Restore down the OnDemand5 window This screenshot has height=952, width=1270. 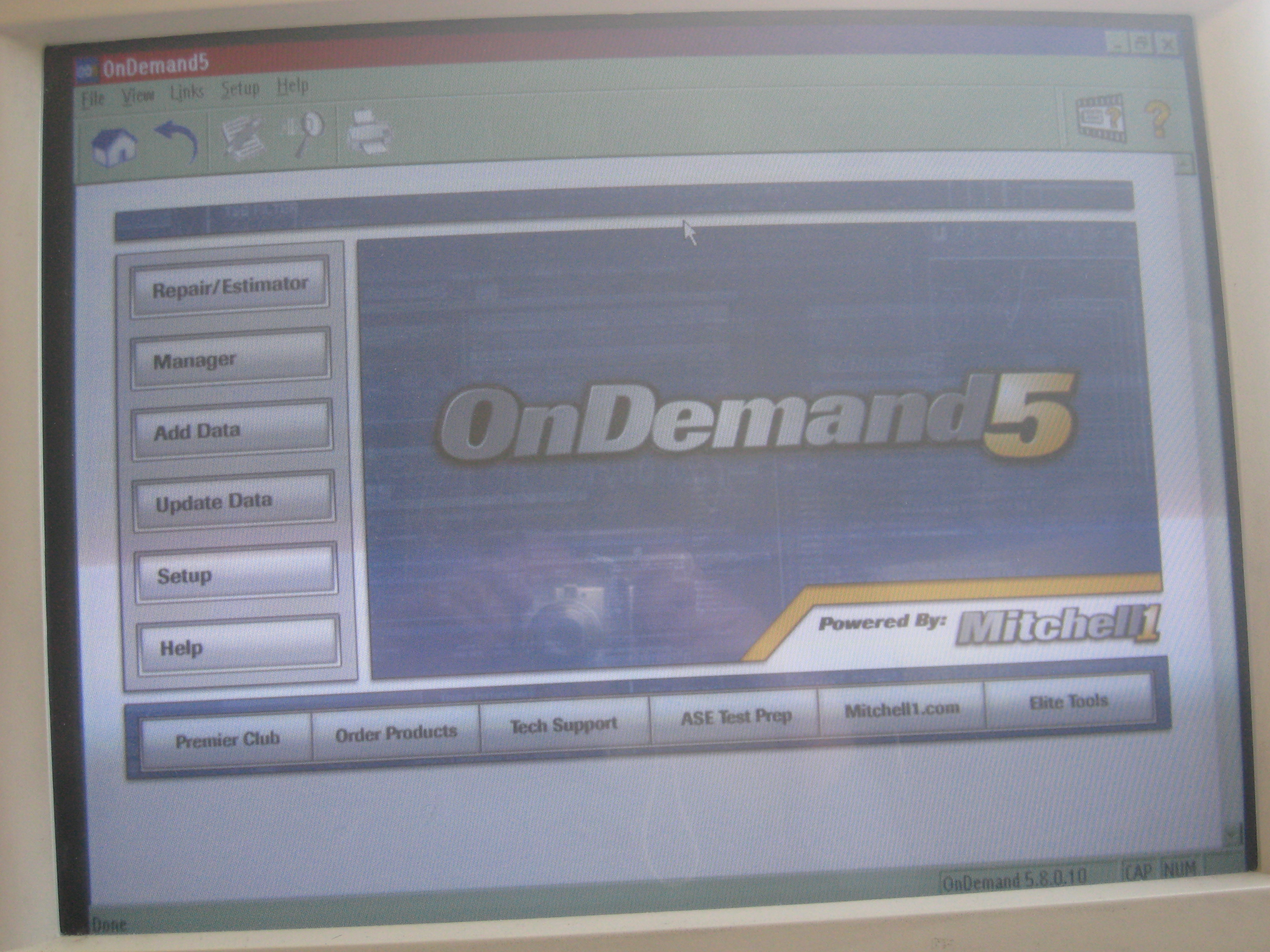tap(1141, 43)
